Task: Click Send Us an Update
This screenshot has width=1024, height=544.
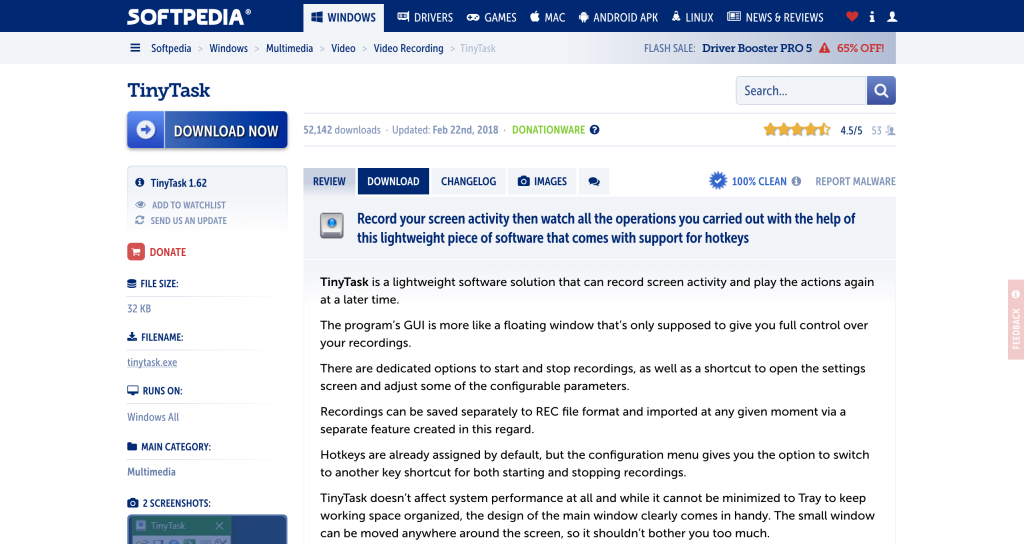Action: 188,221
